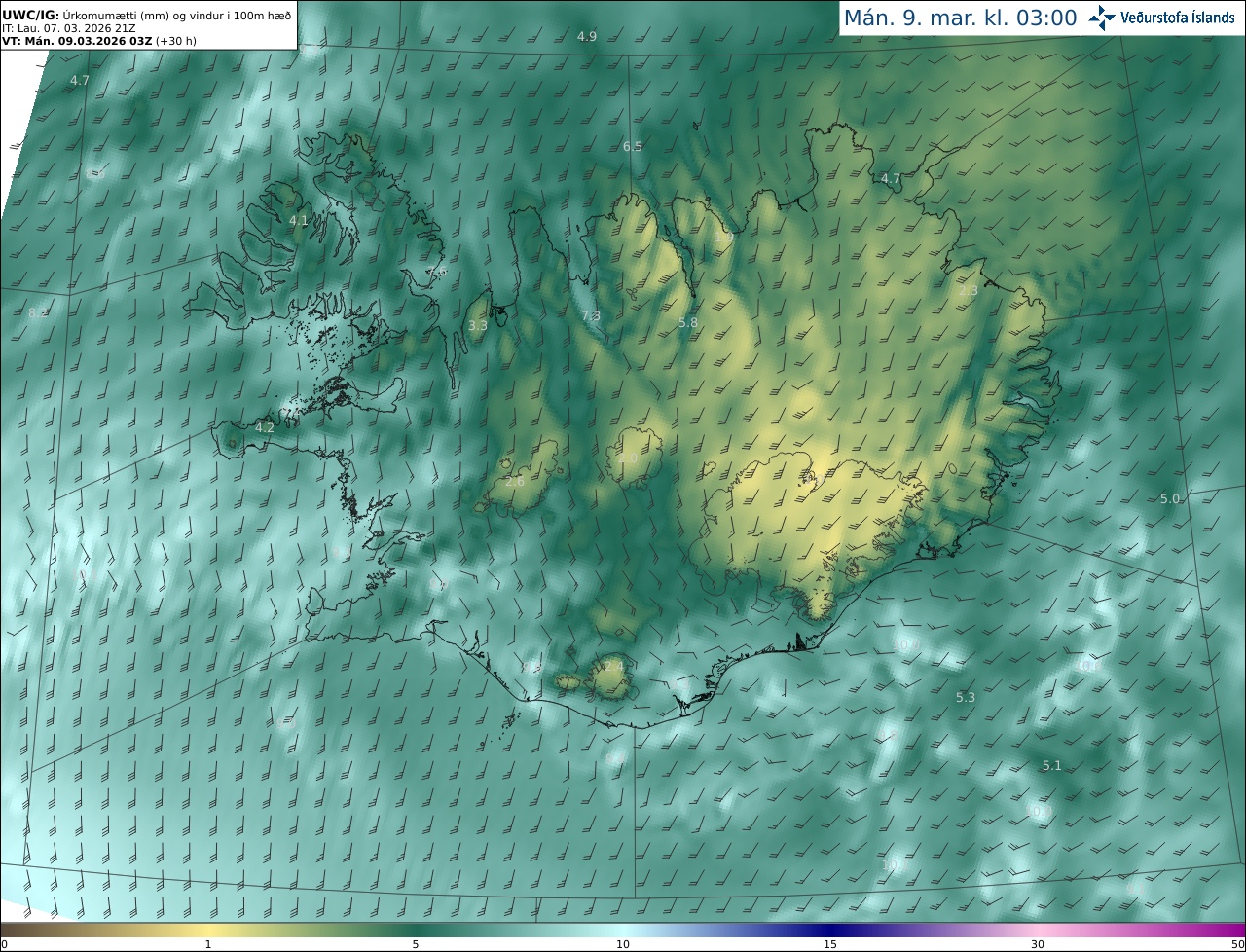Click the 3.3 value label on the map
1246x952 pixels.
478,325
